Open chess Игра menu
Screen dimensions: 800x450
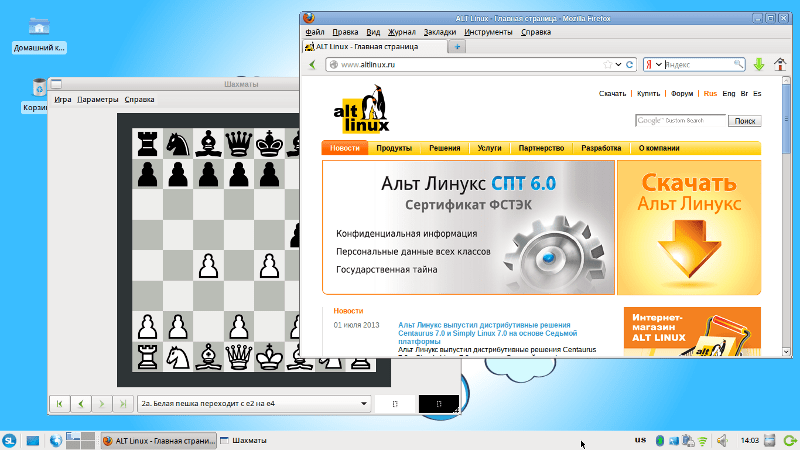point(63,99)
